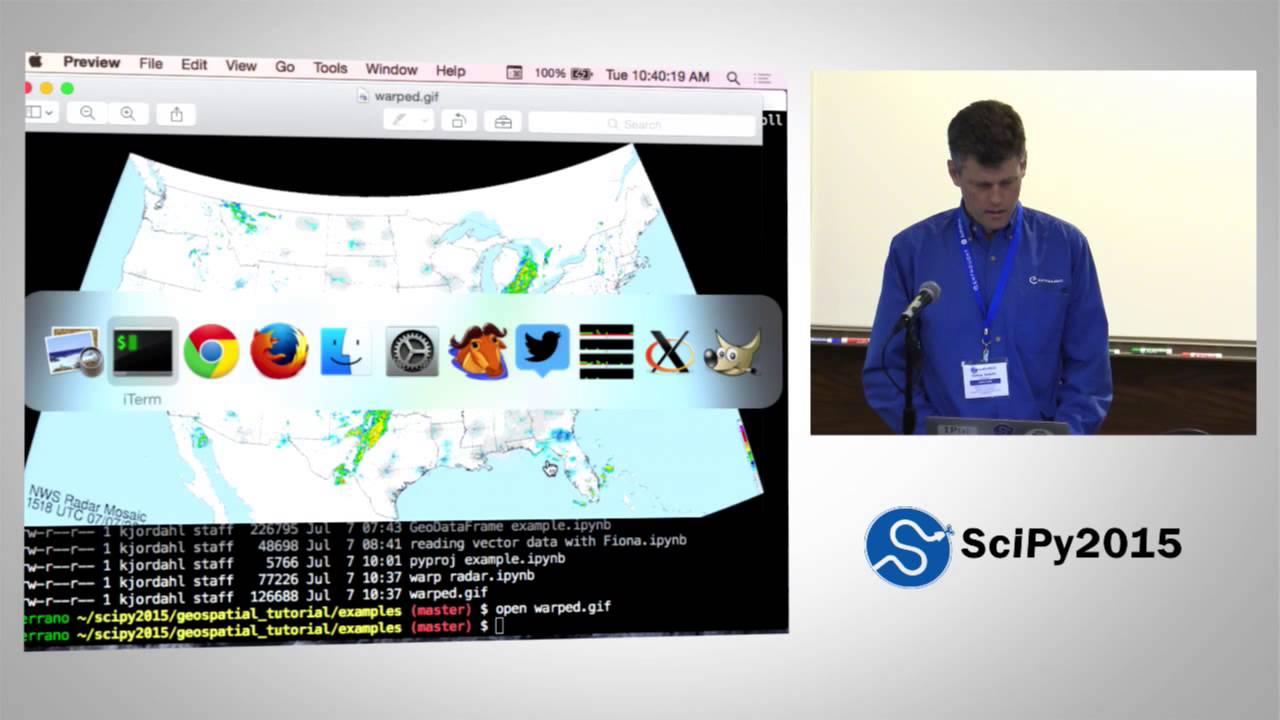This screenshot has height=720, width=1280.
Task: Open System Preferences from app switcher
Action: pos(412,352)
